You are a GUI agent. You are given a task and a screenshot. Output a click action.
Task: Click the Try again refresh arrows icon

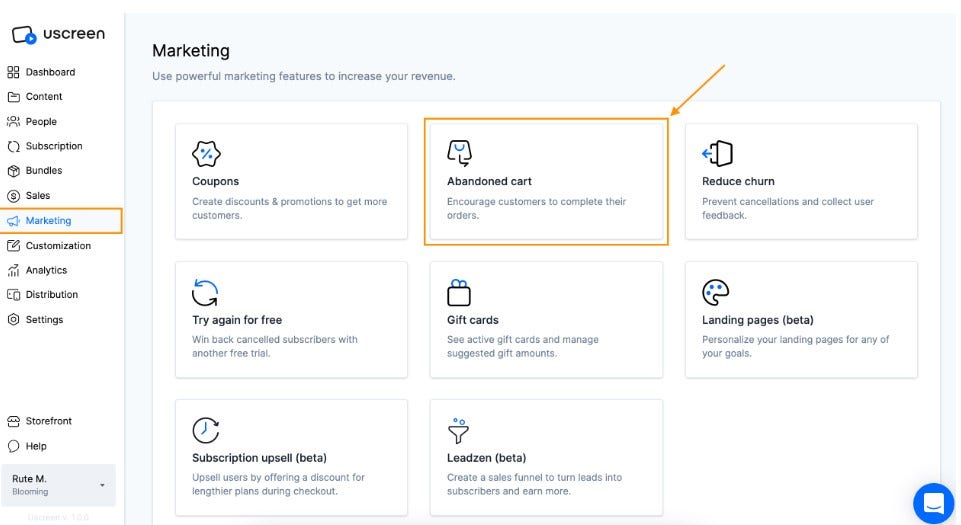coord(205,292)
